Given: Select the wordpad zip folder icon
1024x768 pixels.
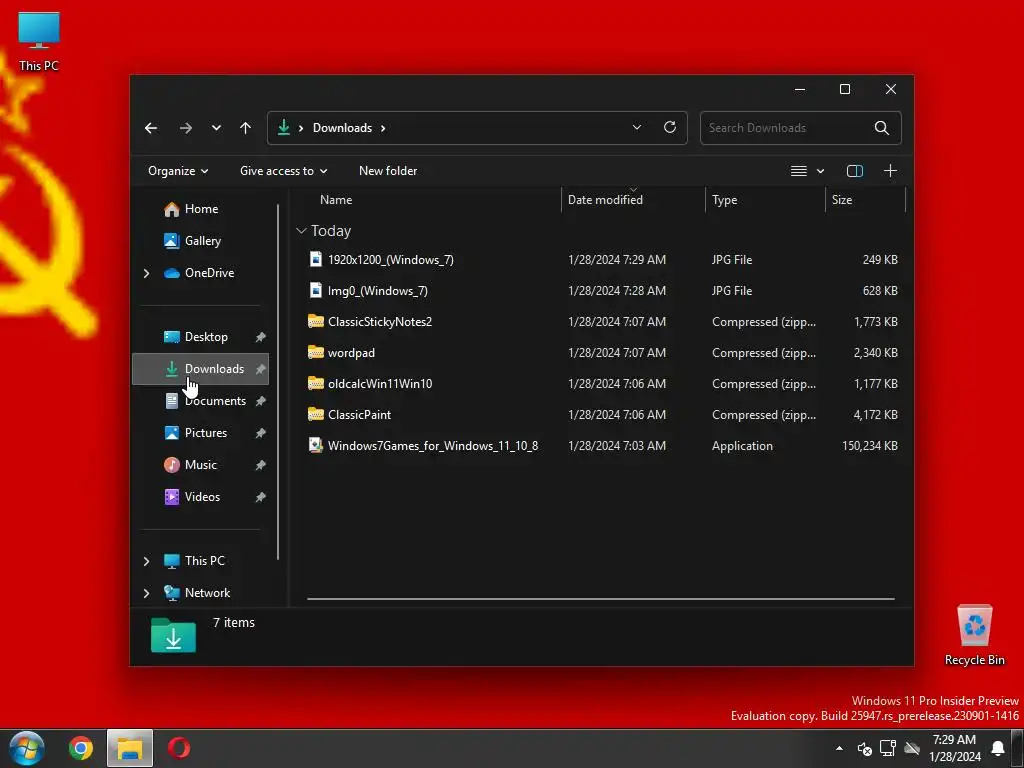Looking at the screenshot, I should [x=315, y=353].
